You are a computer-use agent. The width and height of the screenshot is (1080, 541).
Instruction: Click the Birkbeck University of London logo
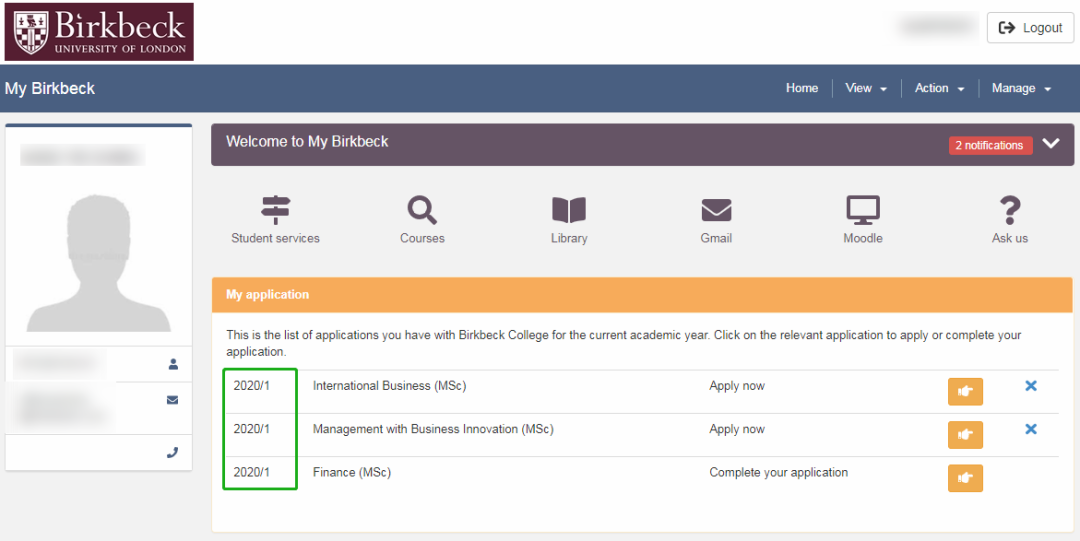(x=99, y=32)
